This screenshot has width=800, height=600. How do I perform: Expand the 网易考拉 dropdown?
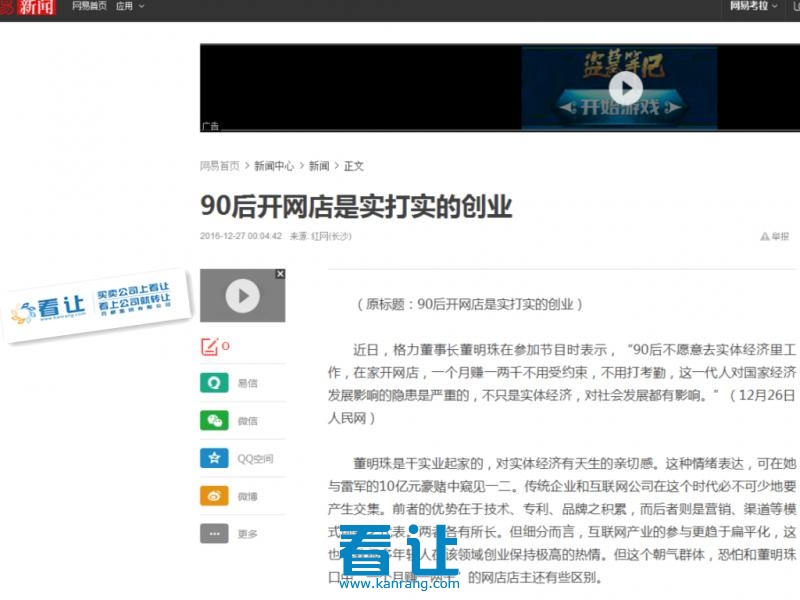click(753, 6)
